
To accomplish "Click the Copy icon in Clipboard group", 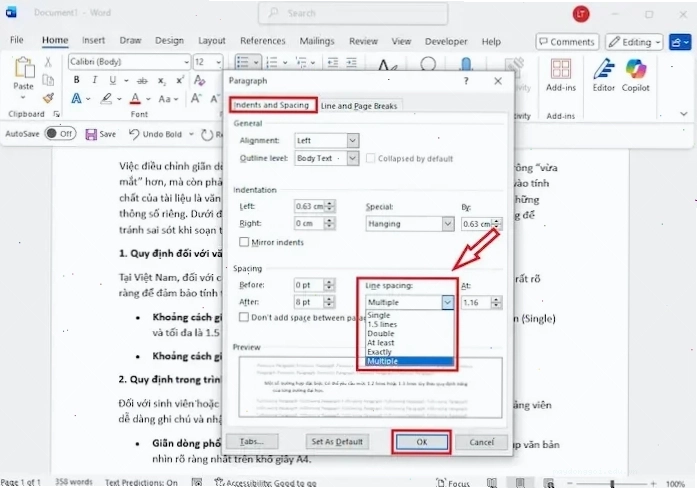I will coord(48,80).
